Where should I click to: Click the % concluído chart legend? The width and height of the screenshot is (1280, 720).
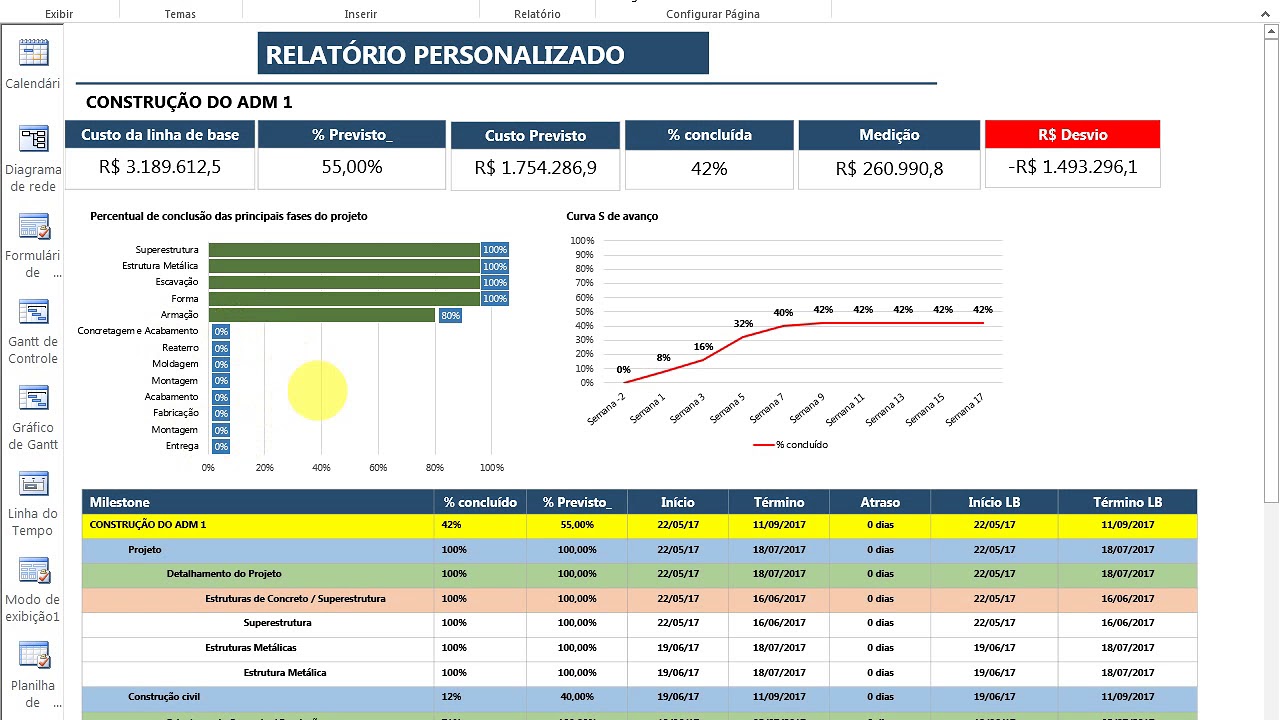tap(791, 445)
